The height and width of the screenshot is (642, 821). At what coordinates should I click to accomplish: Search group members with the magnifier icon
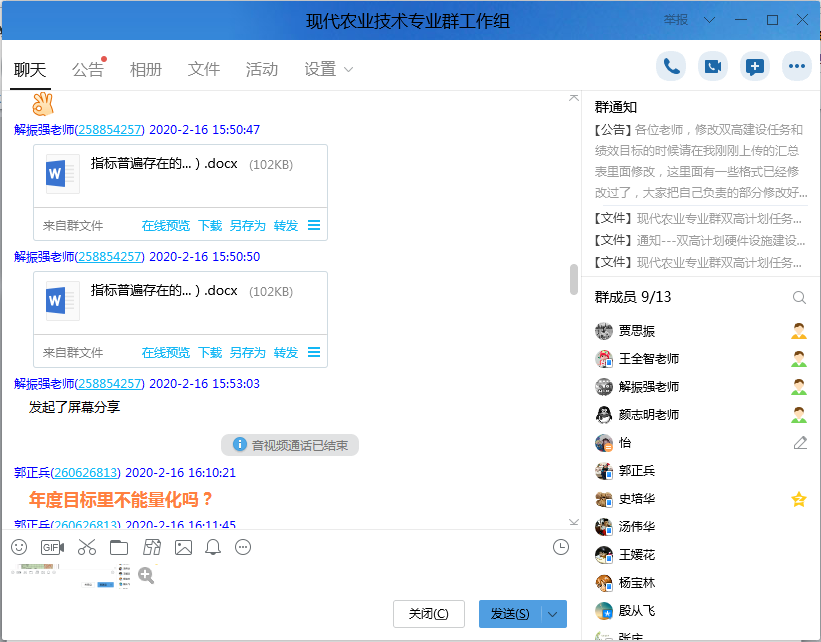799,298
